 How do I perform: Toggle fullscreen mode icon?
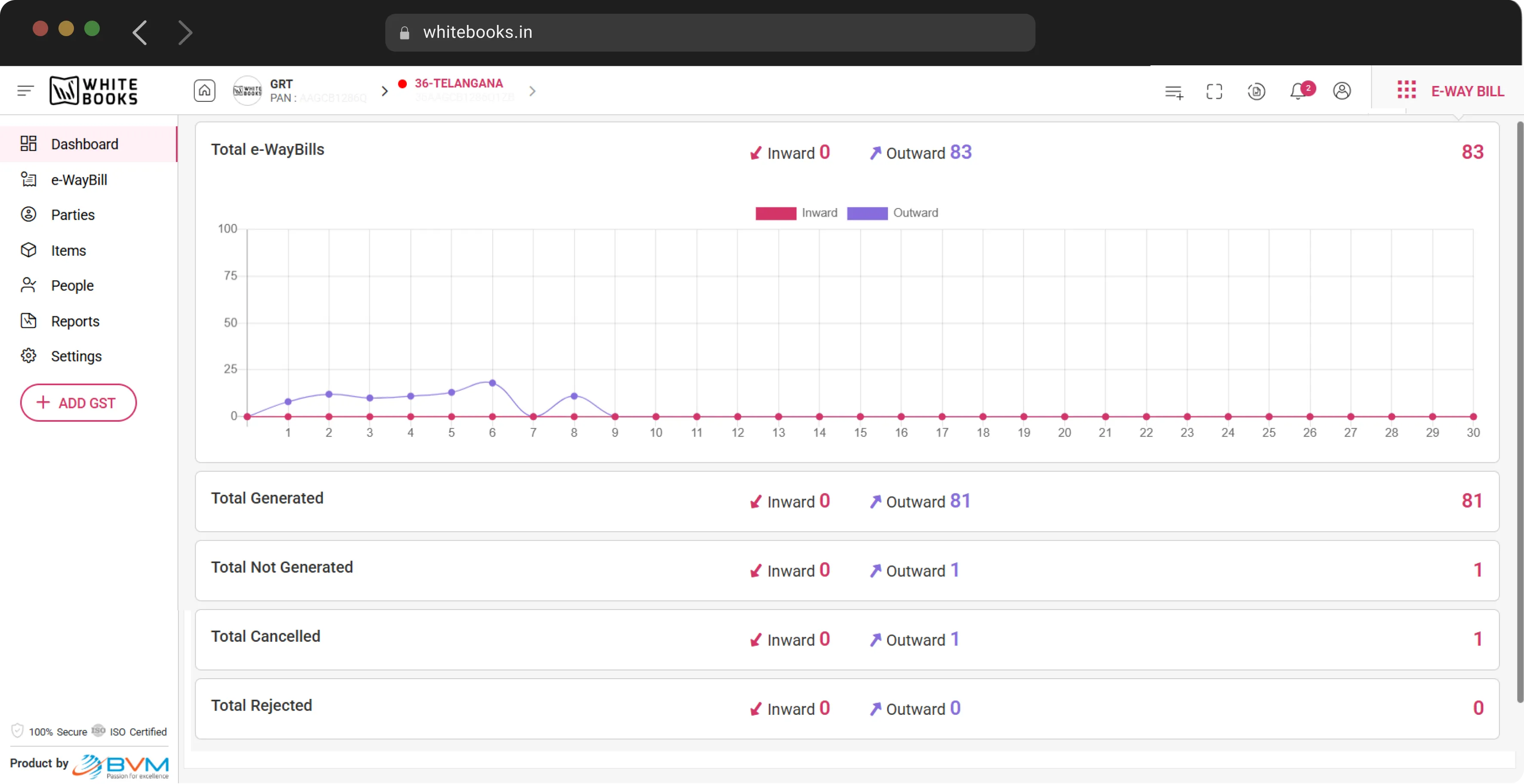pyautogui.click(x=1214, y=92)
